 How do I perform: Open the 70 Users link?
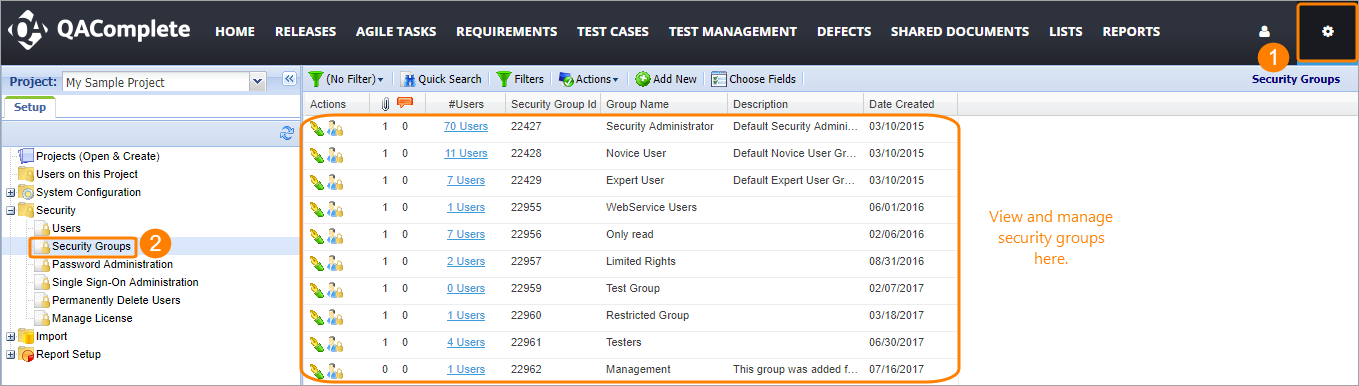[x=466, y=127]
